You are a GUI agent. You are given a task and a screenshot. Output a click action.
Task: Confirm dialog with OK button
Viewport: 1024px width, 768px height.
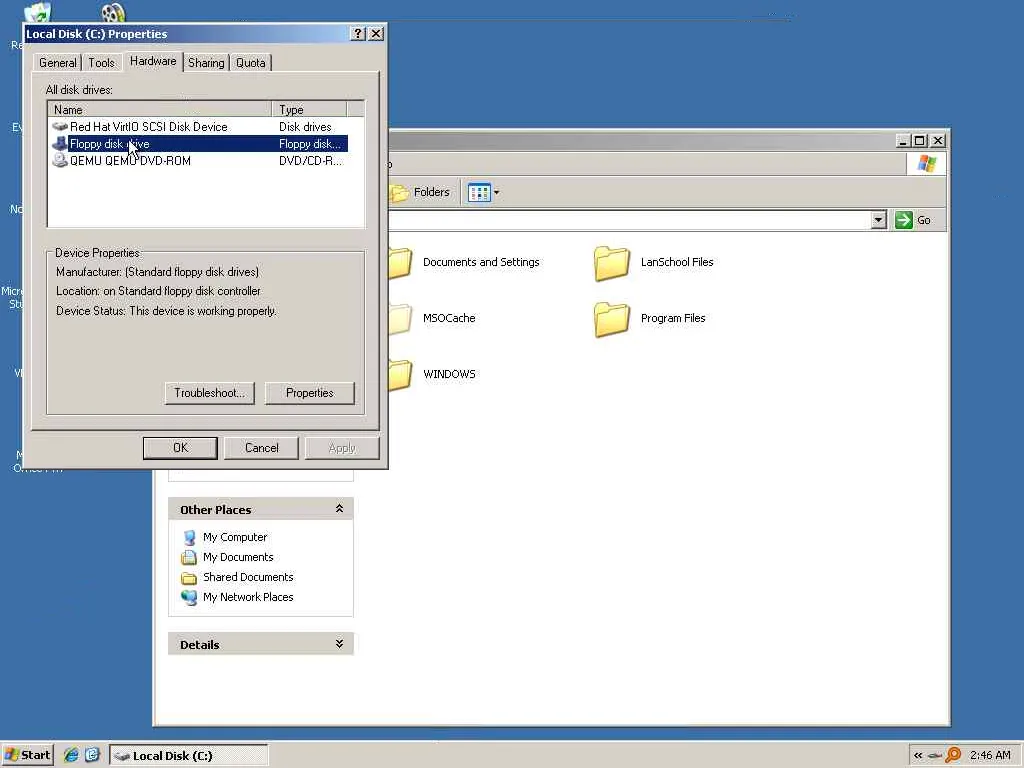coord(180,448)
